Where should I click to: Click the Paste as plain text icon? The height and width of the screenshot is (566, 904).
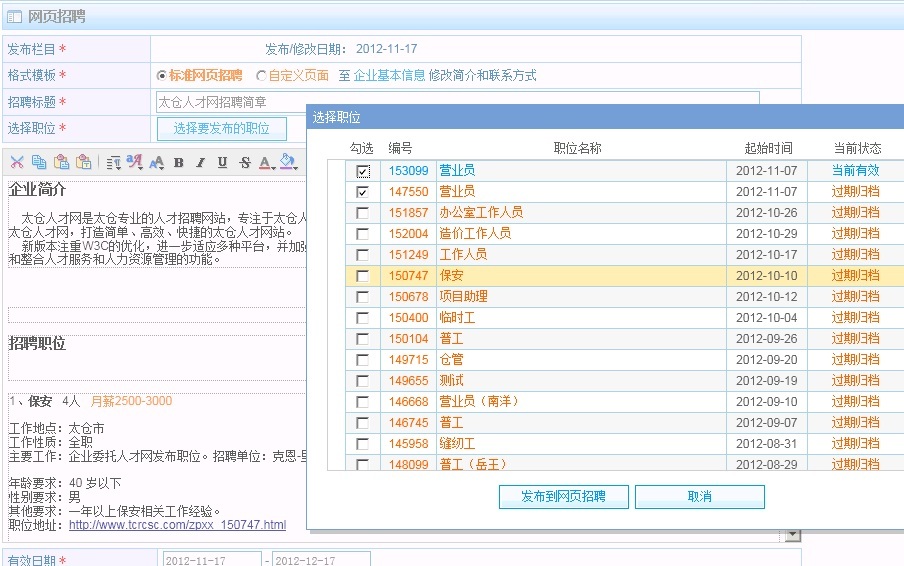click(83, 162)
